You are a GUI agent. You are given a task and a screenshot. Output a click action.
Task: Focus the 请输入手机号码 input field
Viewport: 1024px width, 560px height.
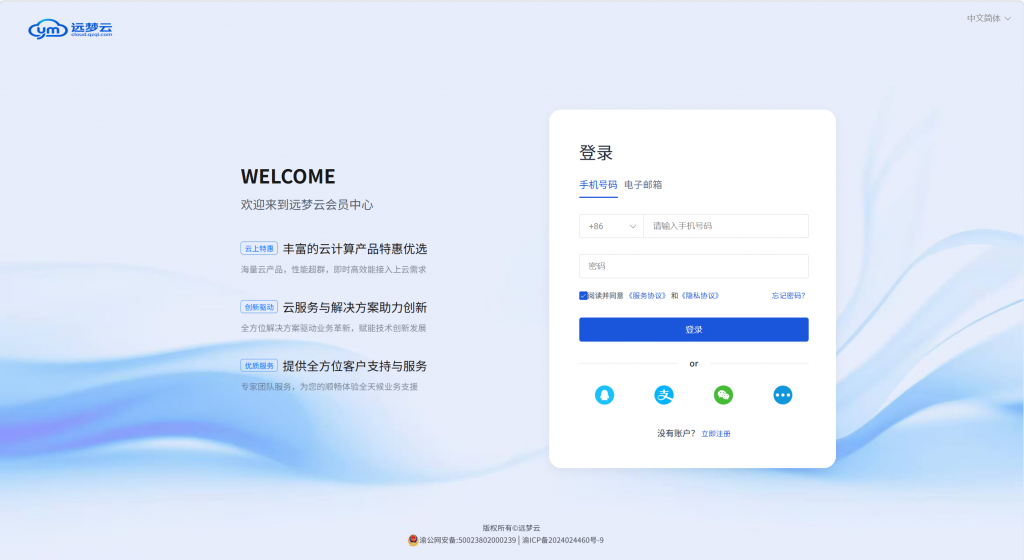coord(725,226)
